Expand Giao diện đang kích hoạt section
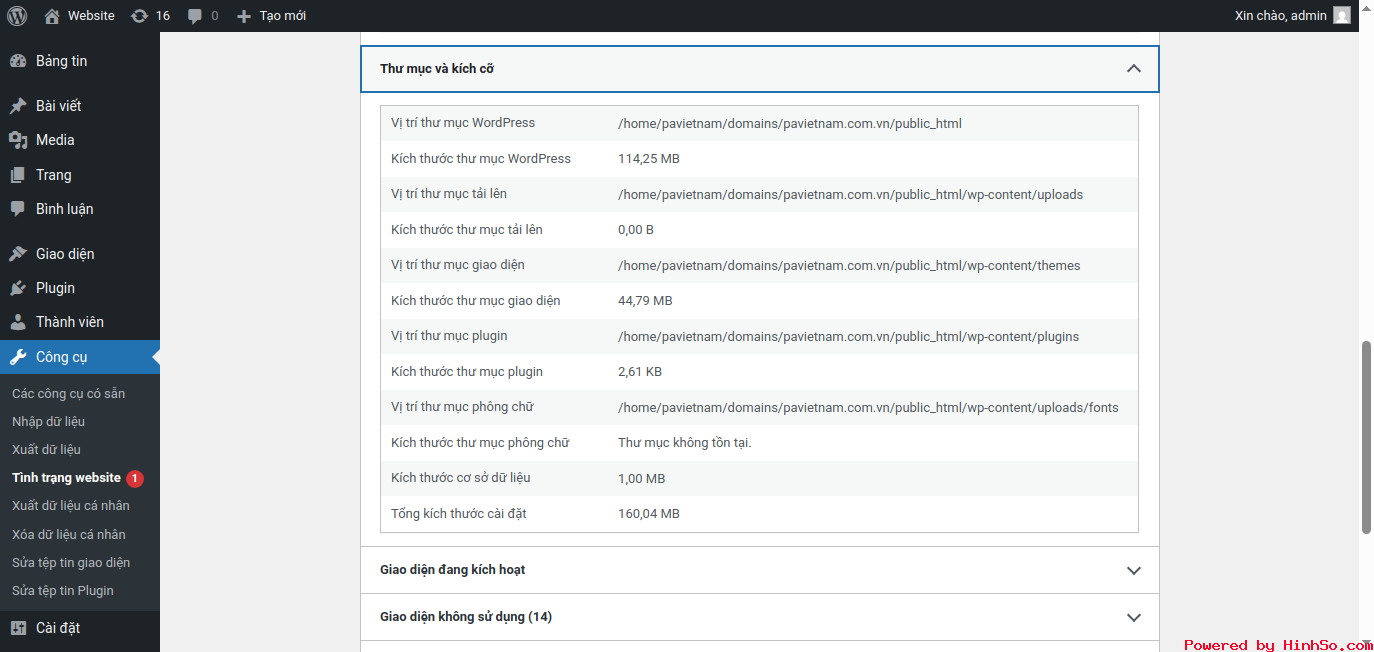This screenshot has height=652, width=1374. click(x=1133, y=570)
